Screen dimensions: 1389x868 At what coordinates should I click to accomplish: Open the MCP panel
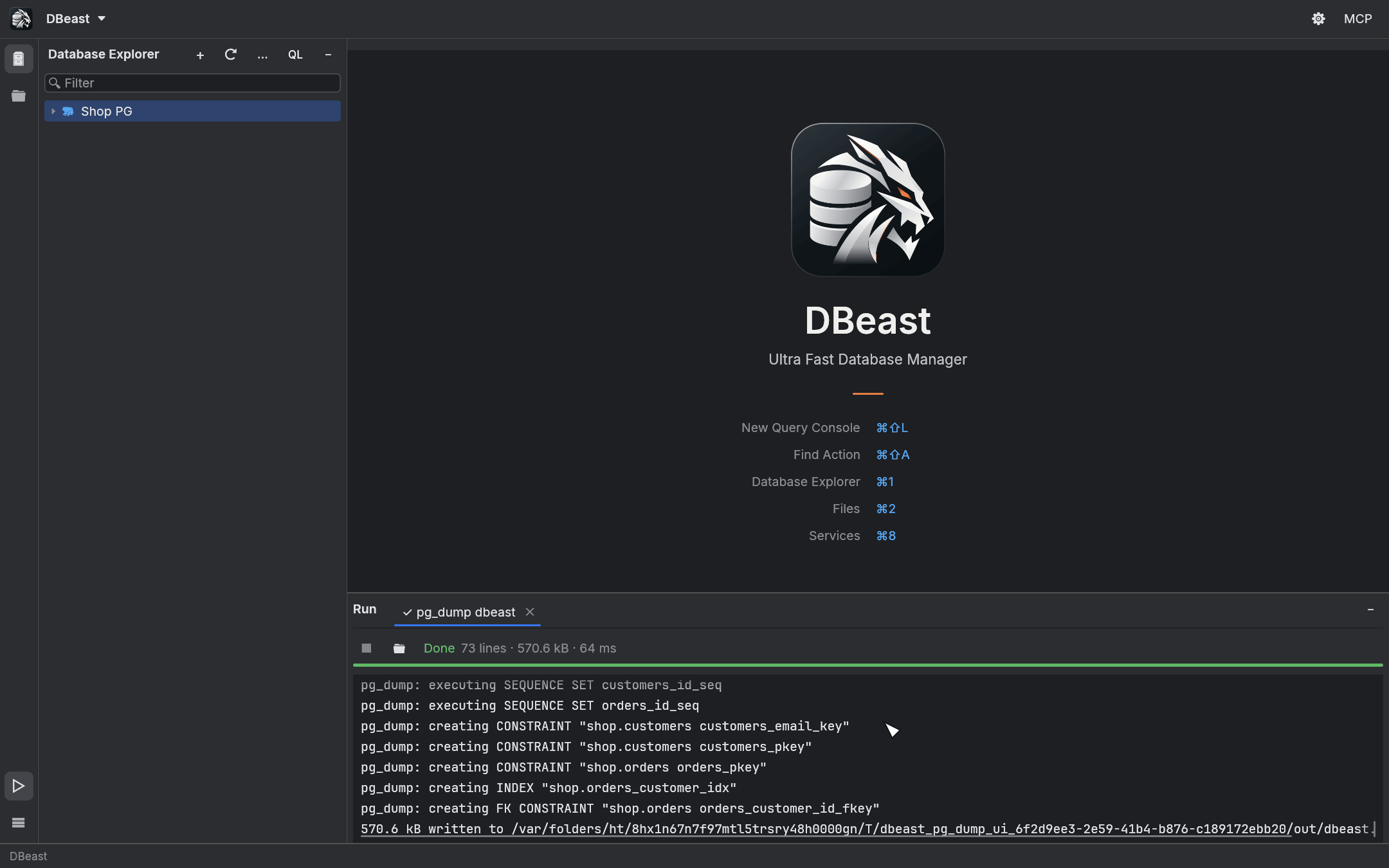pos(1357,19)
